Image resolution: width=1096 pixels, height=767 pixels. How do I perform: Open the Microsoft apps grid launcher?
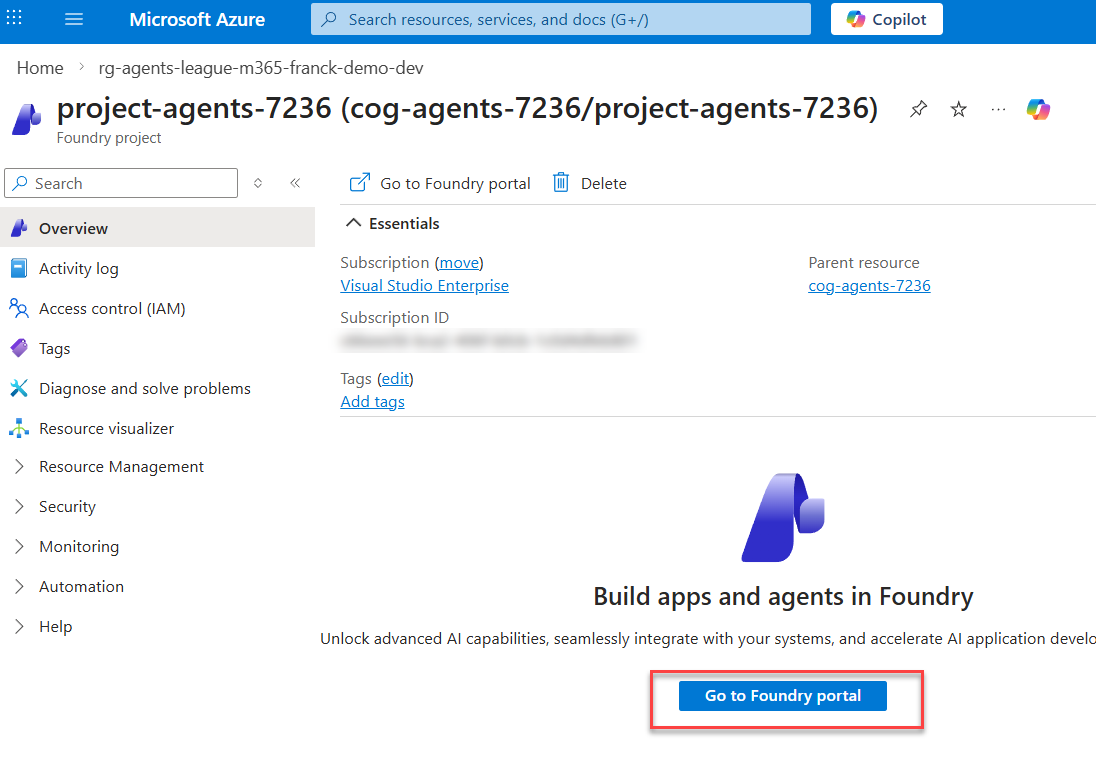tap(15, 19)
